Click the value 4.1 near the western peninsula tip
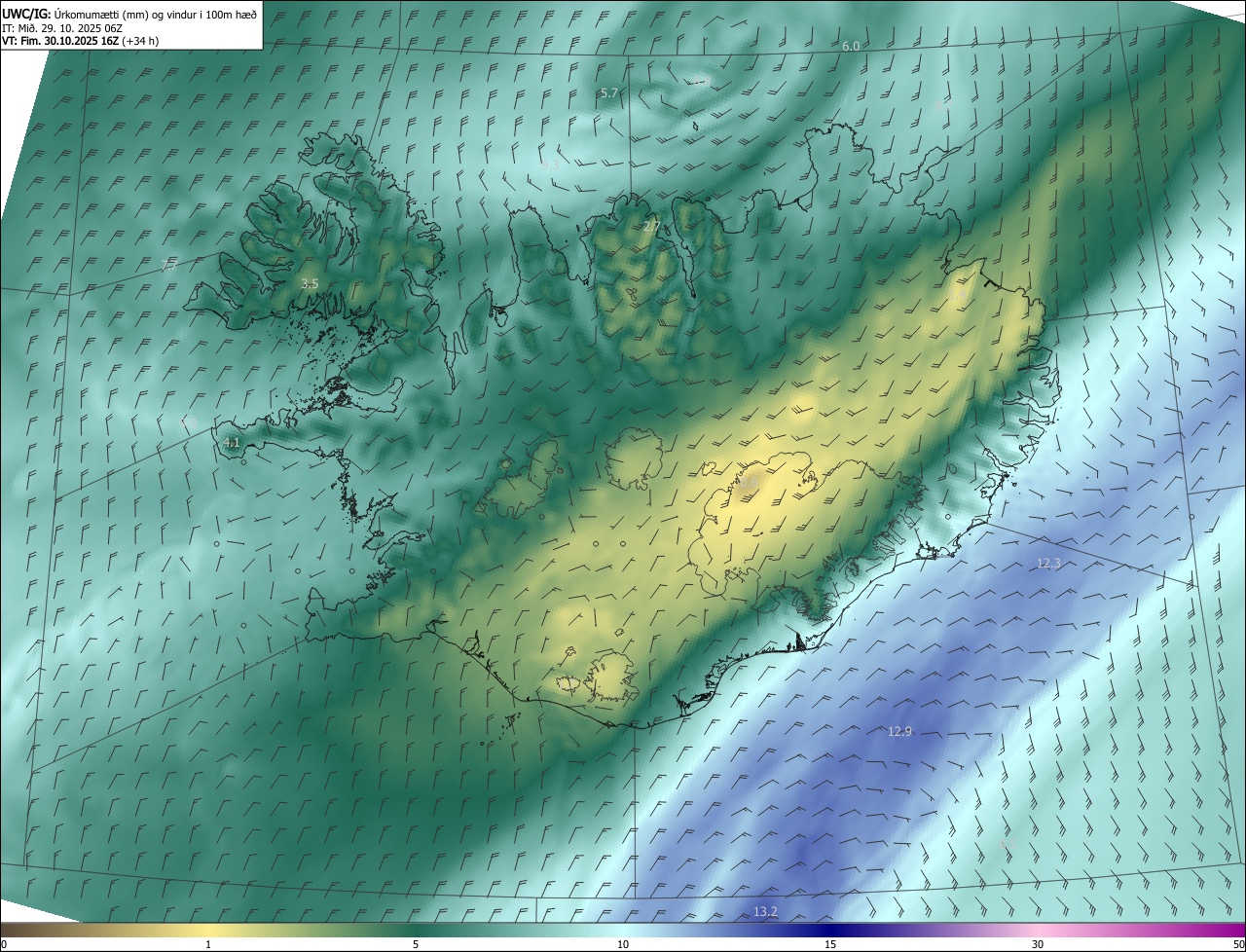The width and height of the screenshot is (1246, 952). 232,442
